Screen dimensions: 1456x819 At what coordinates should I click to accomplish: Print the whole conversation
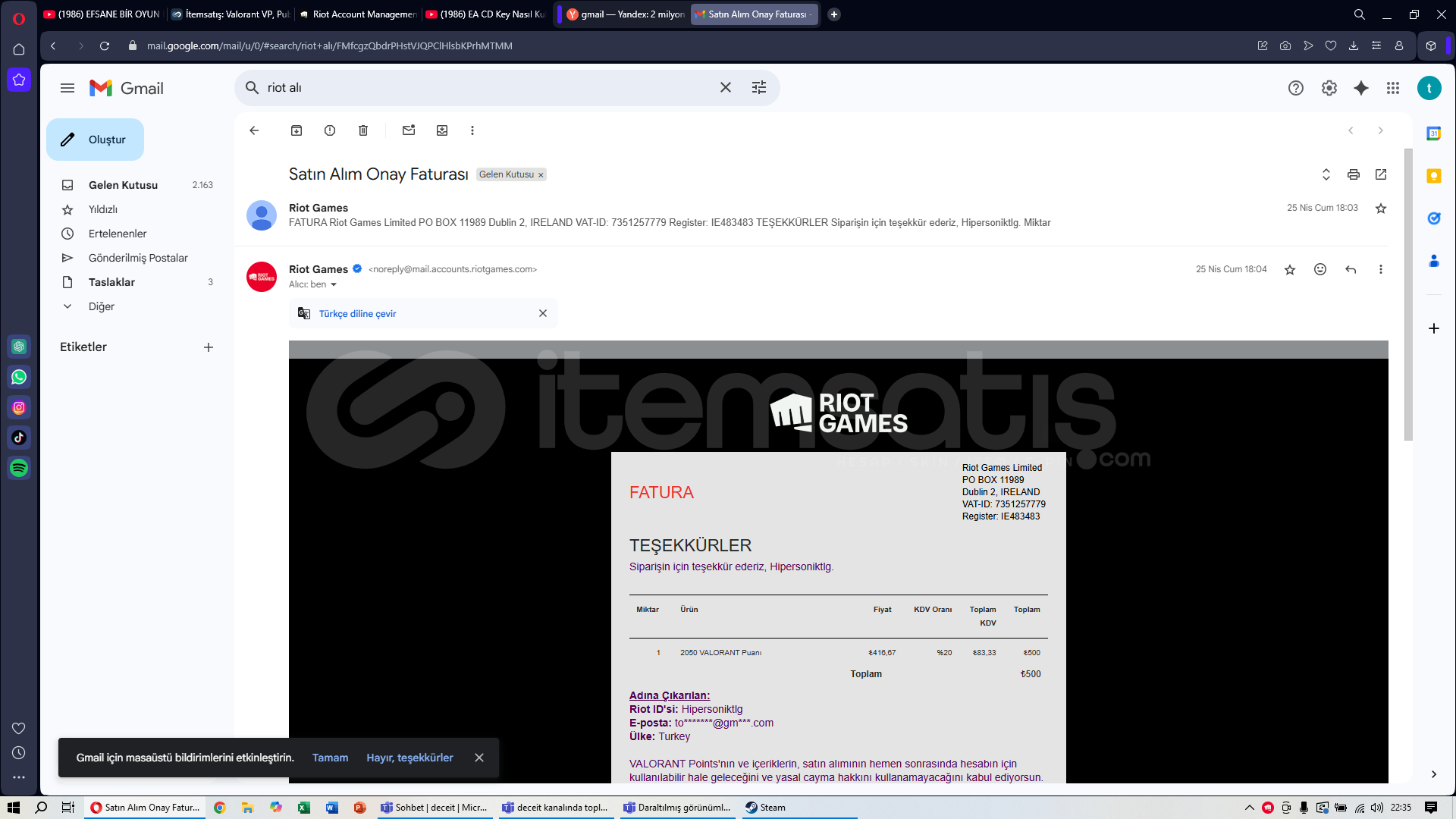click(x=1354, y=174)
